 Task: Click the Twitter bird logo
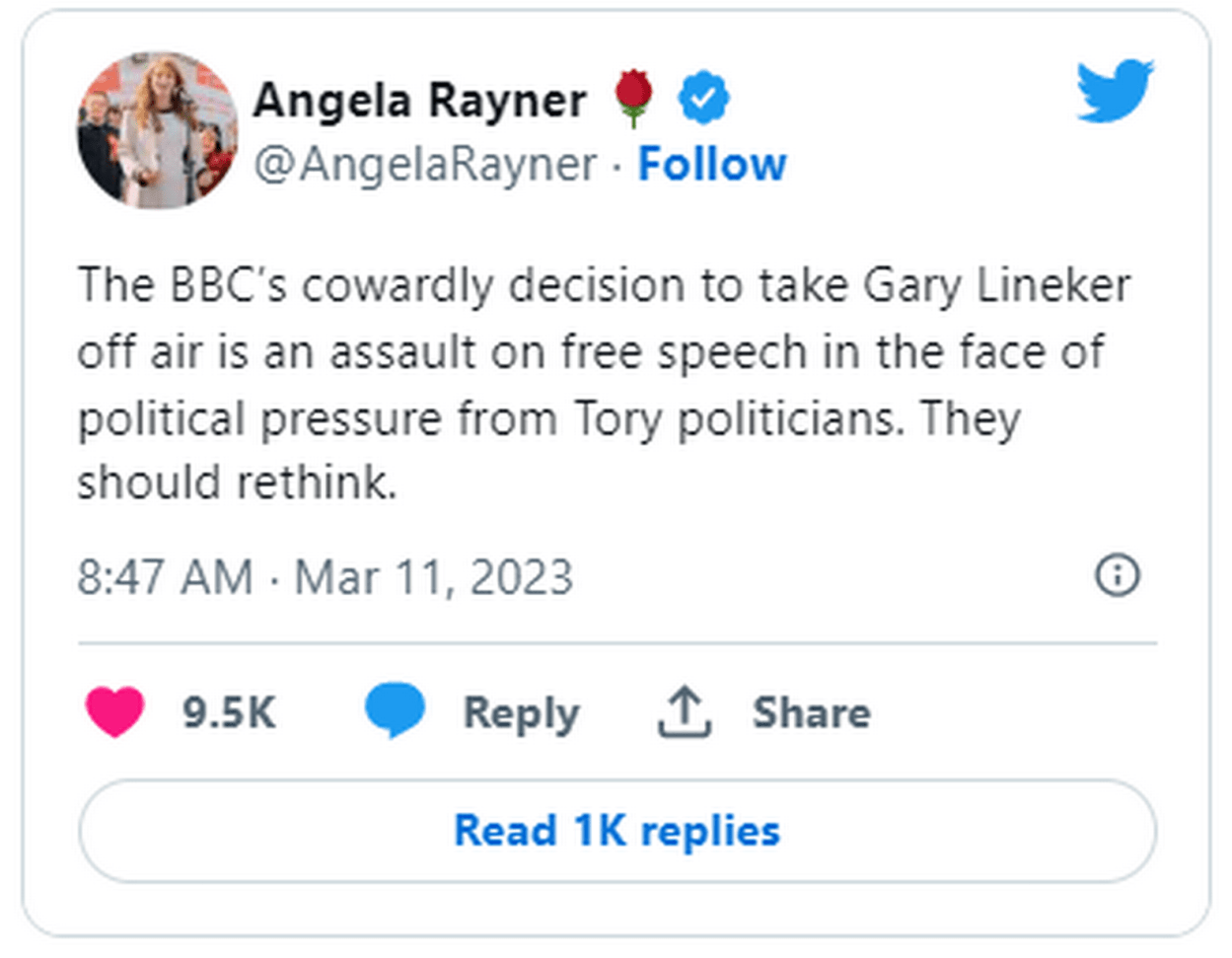pyautogui.click(x=1115, y=91)
